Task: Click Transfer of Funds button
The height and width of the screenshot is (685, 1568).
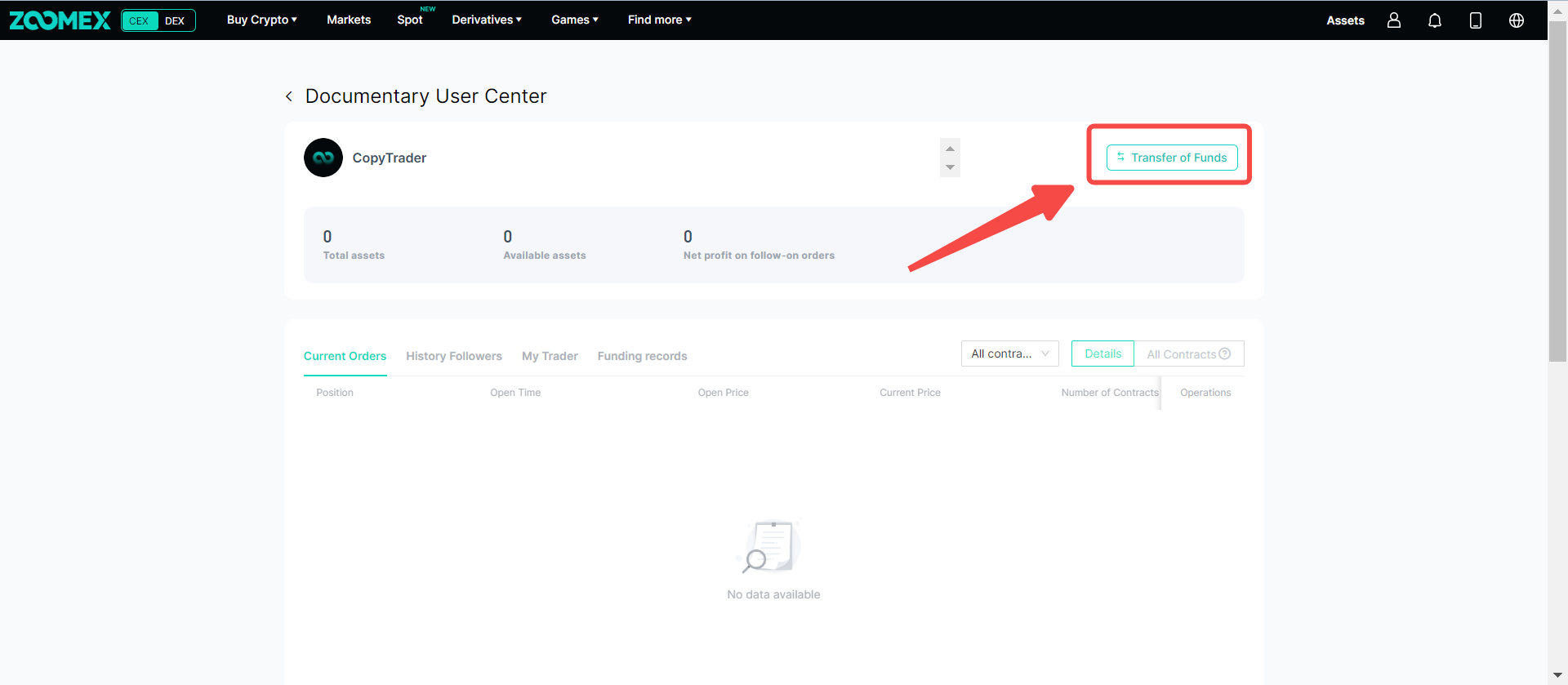Action: [1172, 158]
